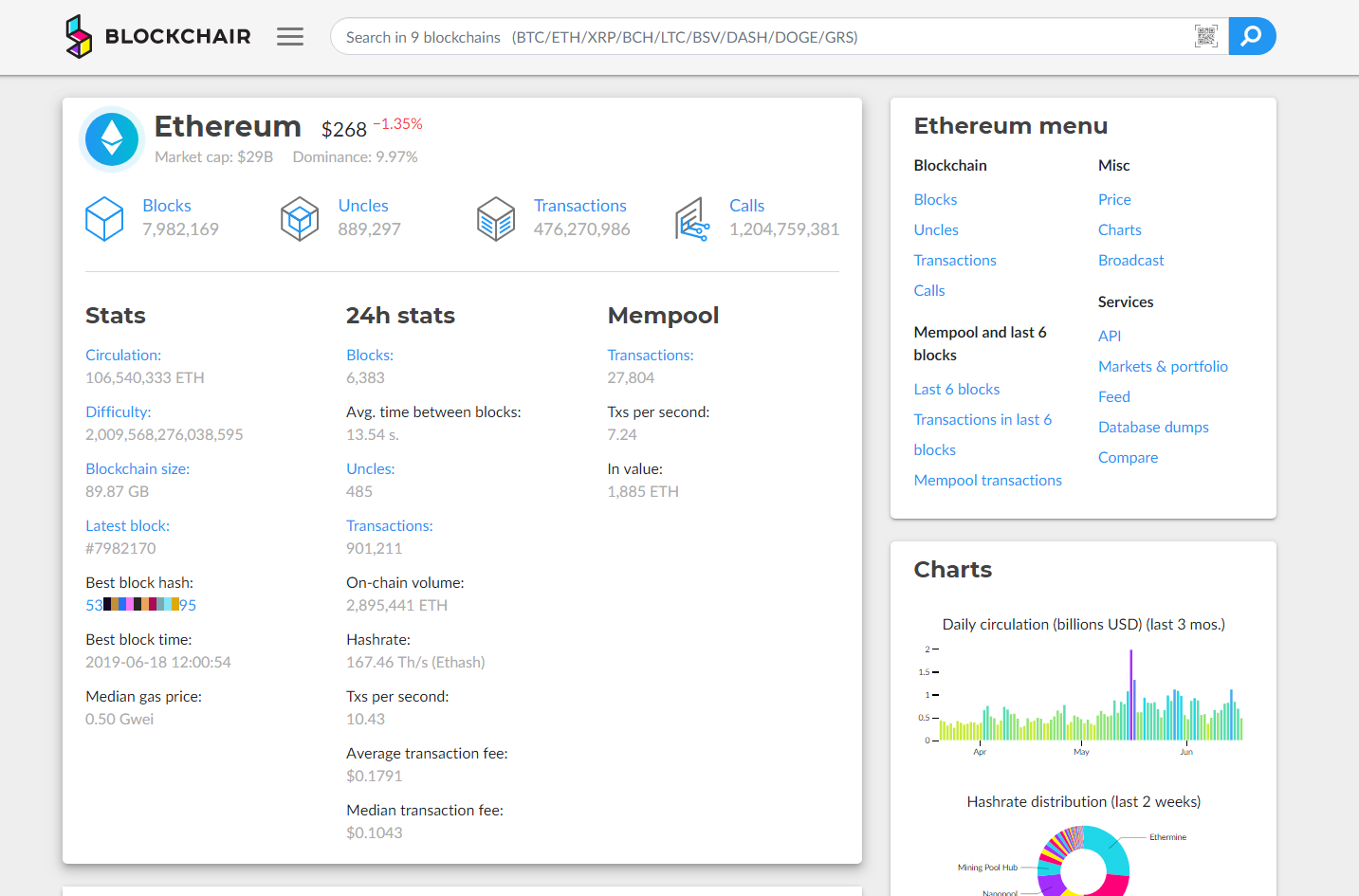Open API under Services

1110,336
